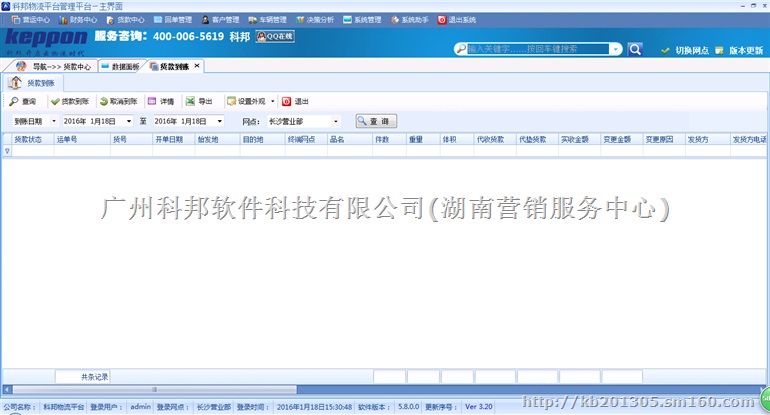Open the 系统助手 menu
The width and height of the screenshot is (770, 415).
tap(410, 20)
